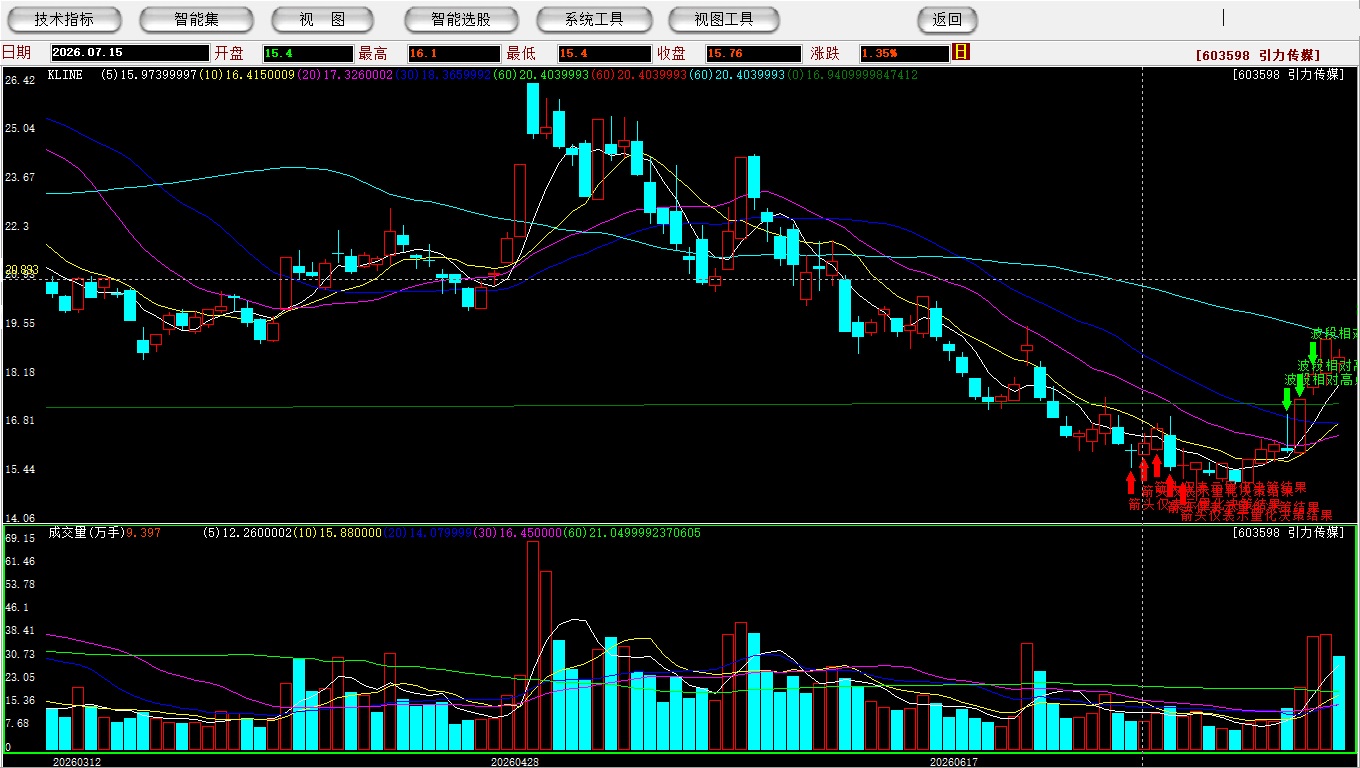
Task: Click the 返回 button
Action: [x=947, y=19]
